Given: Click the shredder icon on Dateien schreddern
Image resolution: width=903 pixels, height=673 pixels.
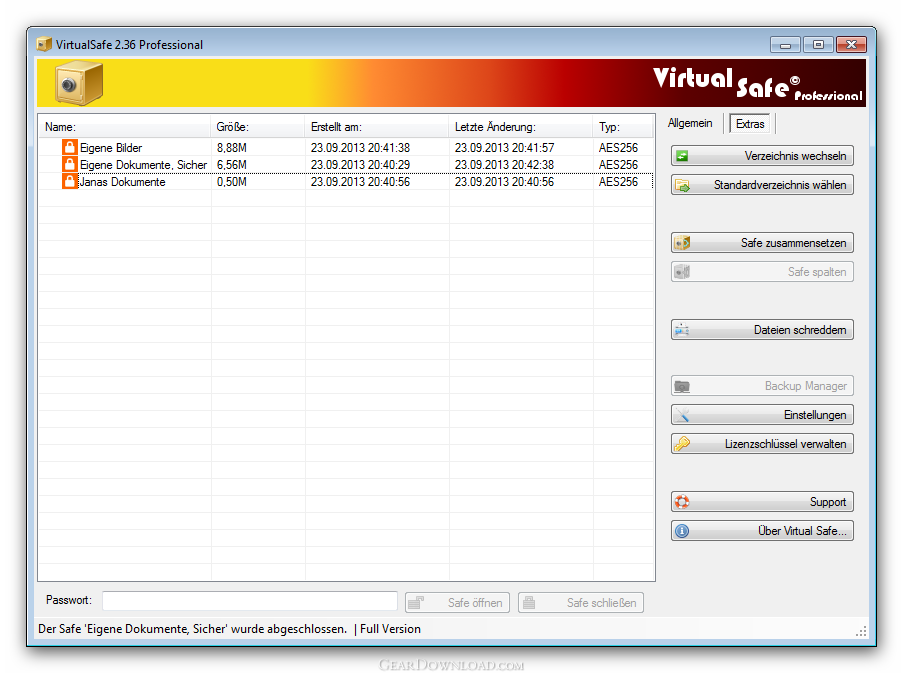Looking at the screenshot, I should click(682, 330).
